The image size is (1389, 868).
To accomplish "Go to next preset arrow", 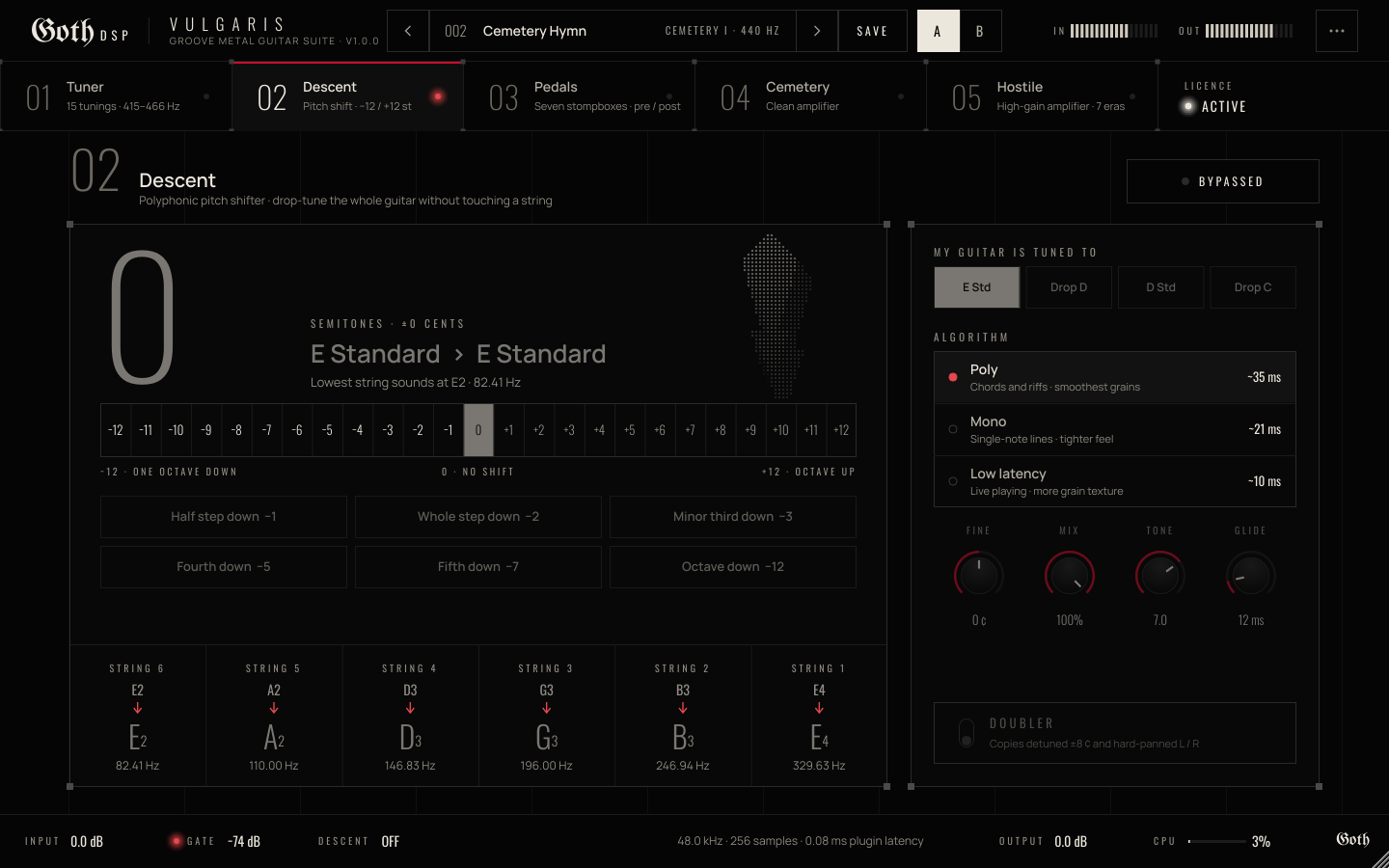I will pos(817,31).
